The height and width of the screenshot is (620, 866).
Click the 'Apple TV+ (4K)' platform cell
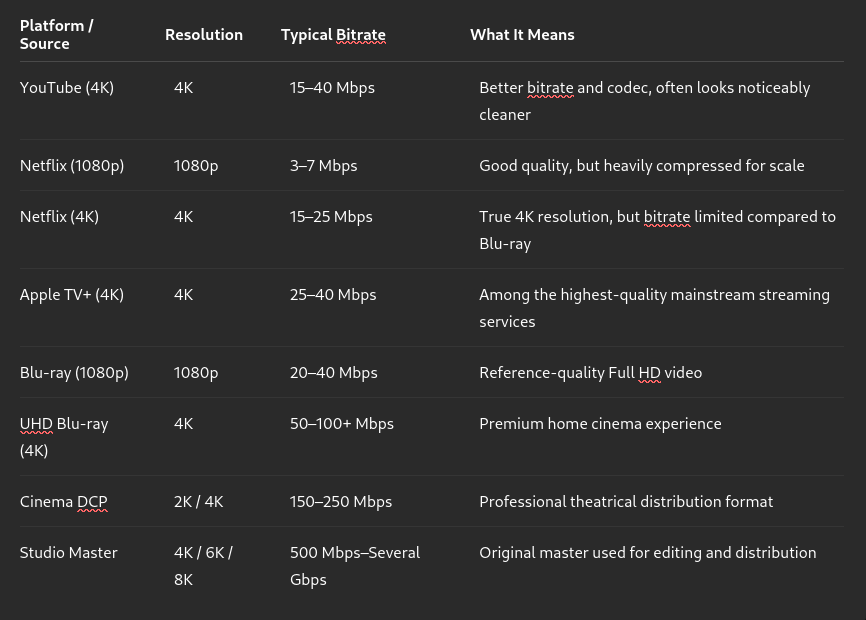[72, 295]
